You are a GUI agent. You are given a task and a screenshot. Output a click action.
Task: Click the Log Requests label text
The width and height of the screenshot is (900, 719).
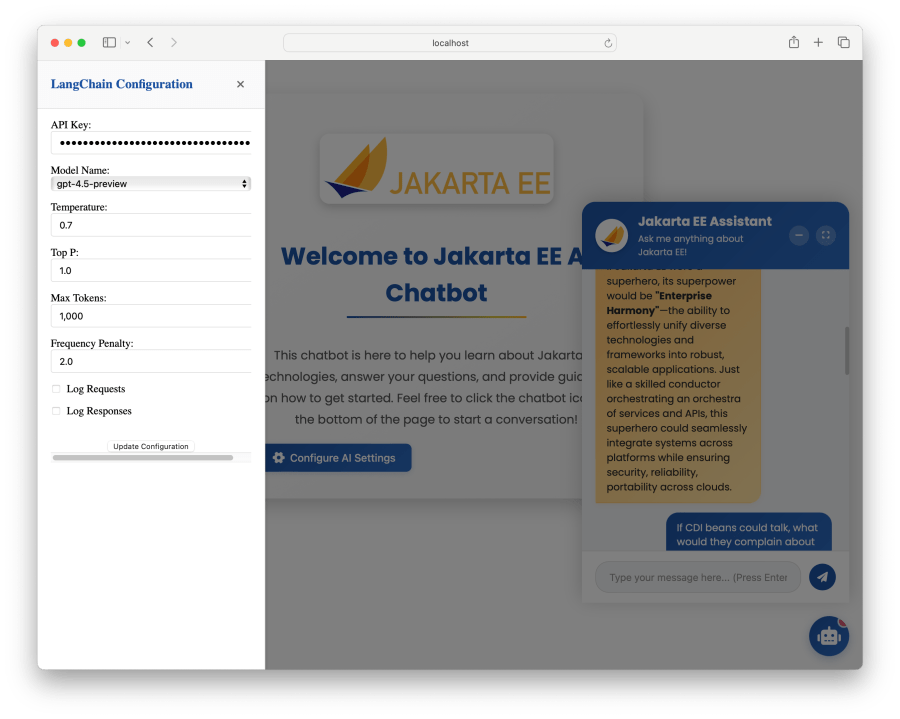point(96,389)
